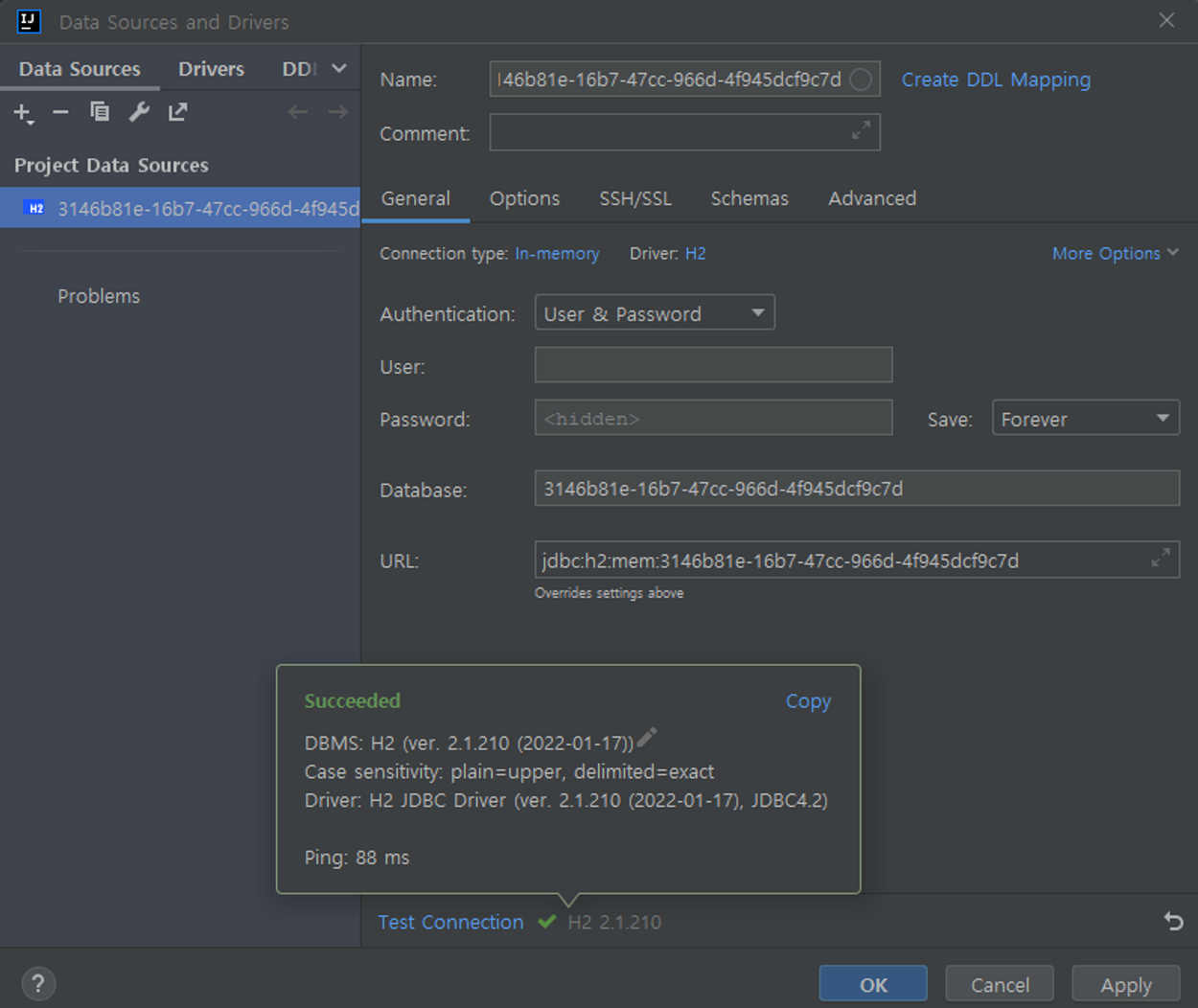The width and height of the screenshot is (1198, 1008).
Task: Expand the URL field
Action: click(1161, 558)
